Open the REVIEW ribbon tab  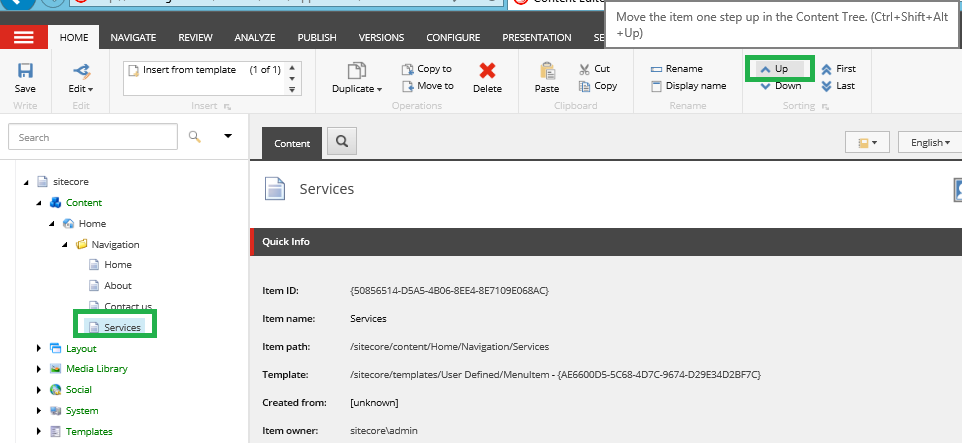pos(195,37)
